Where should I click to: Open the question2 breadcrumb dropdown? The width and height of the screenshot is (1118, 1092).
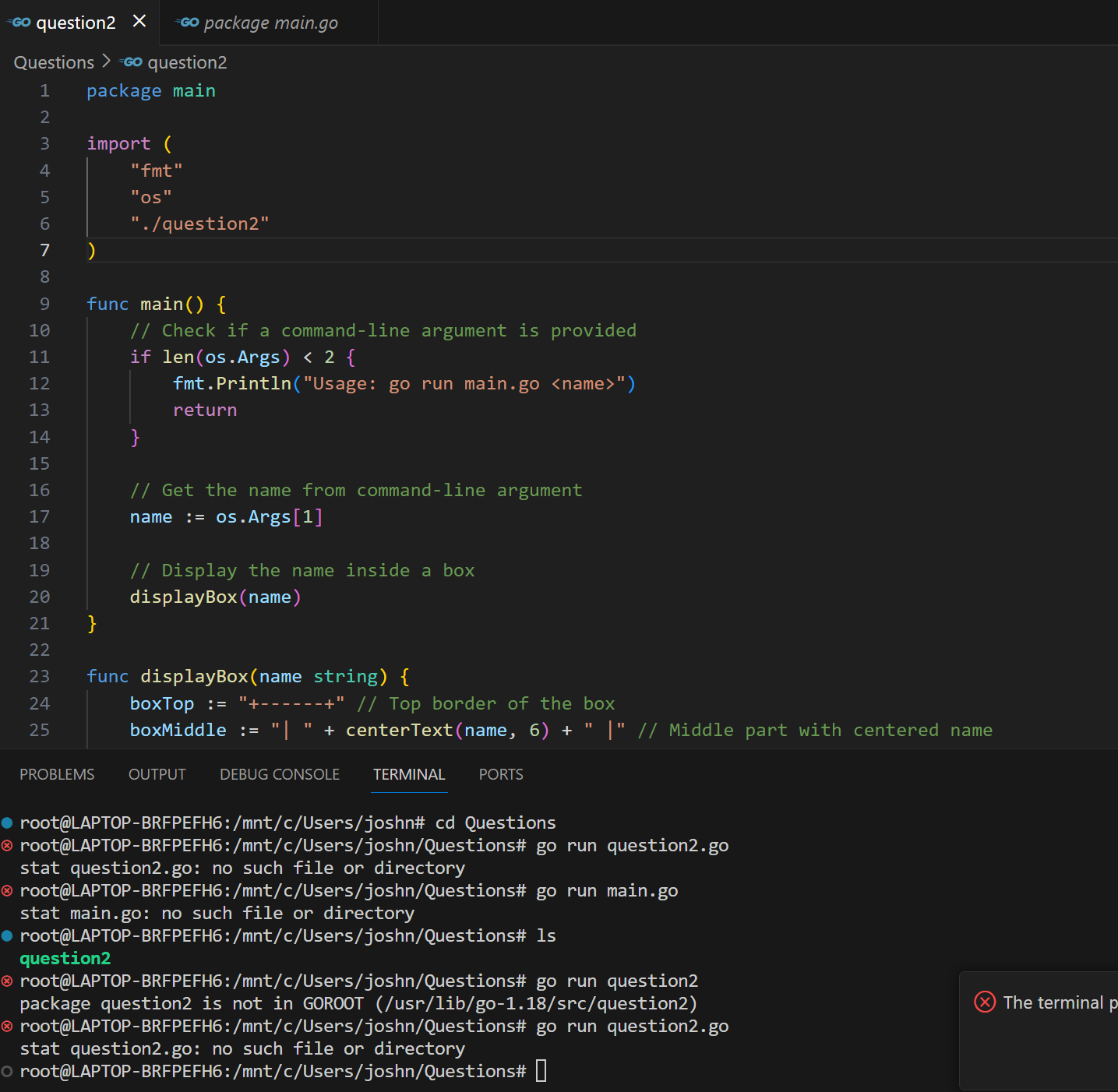pos(187,62)
